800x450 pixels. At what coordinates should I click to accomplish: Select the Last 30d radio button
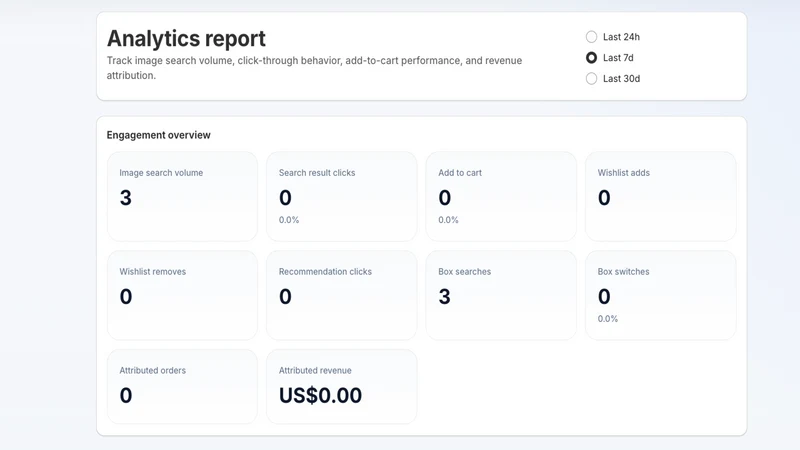(x=591, y=79)
